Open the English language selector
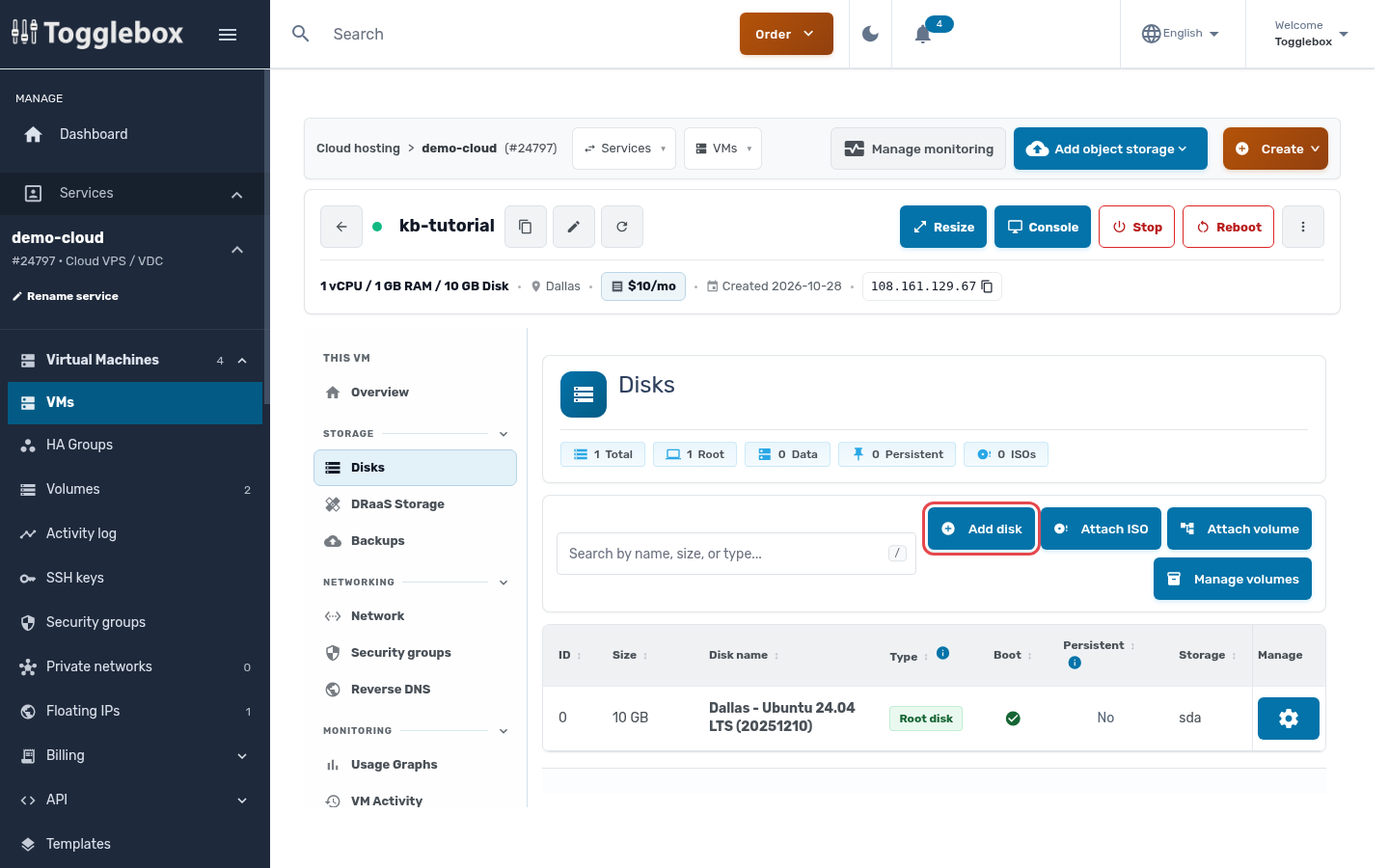The height and width of the screenshot is (868, 1389). 1181,34
